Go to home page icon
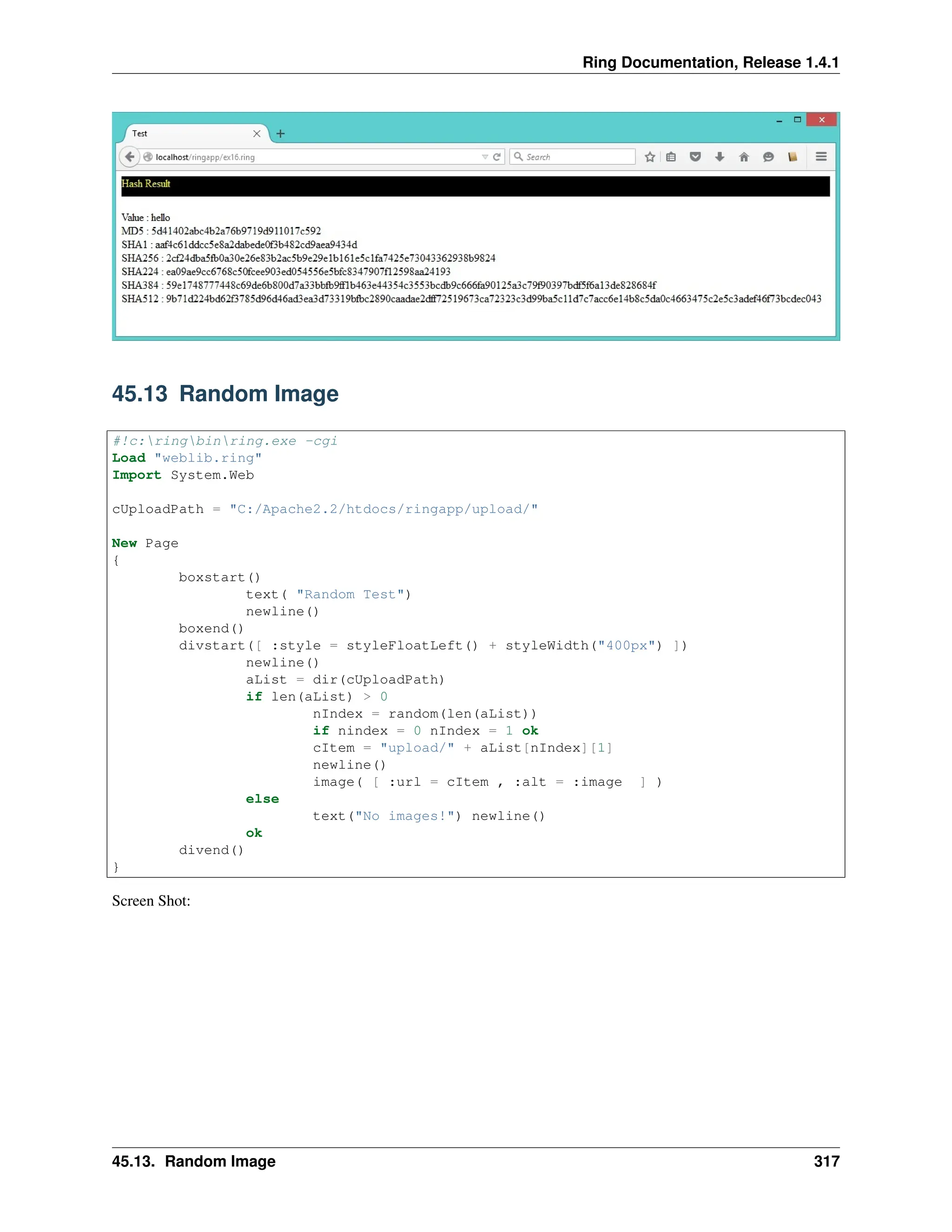 744,157
